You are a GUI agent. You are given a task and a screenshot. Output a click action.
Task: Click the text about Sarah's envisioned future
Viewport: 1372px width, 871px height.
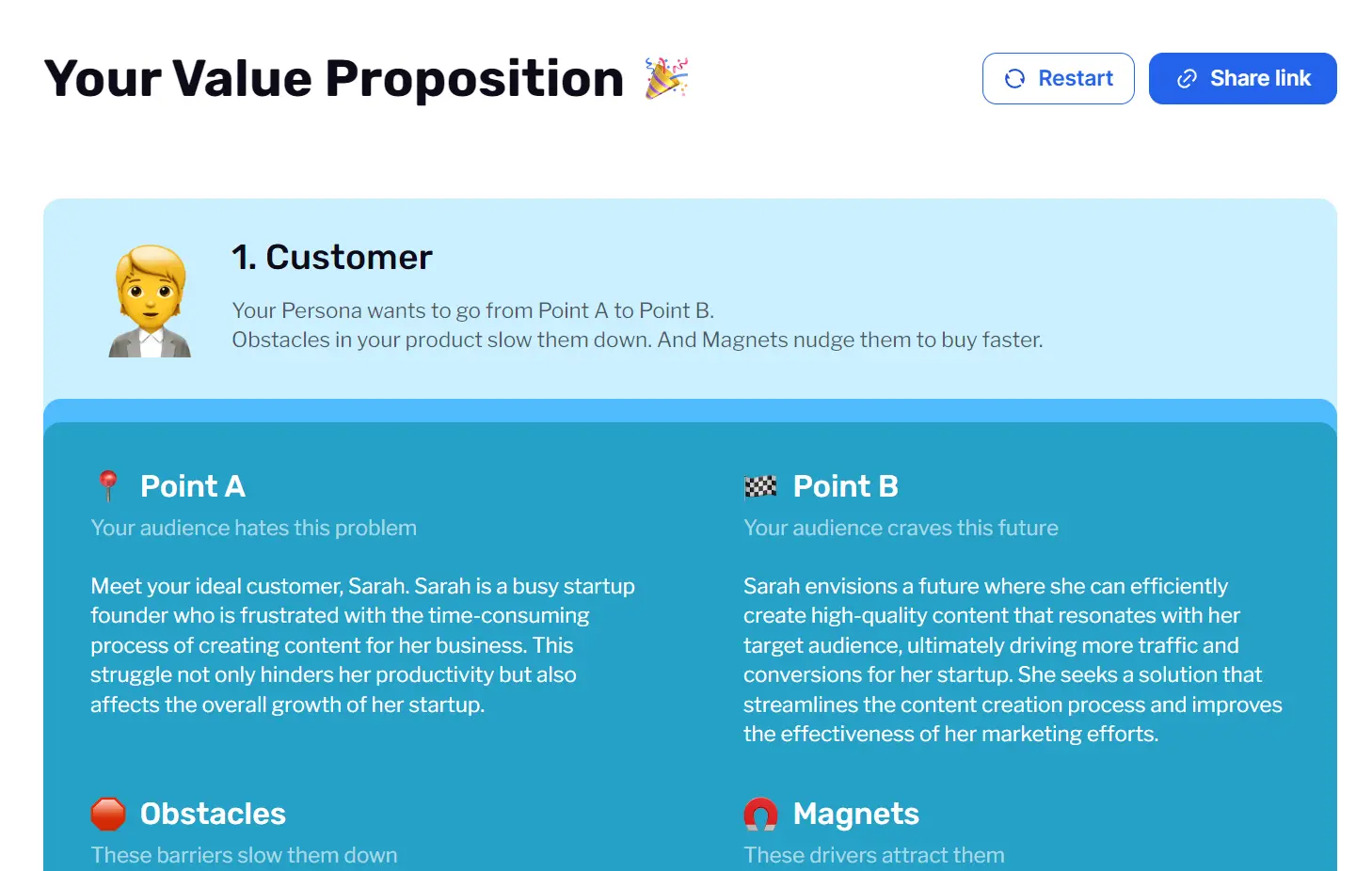[1013, 658]
